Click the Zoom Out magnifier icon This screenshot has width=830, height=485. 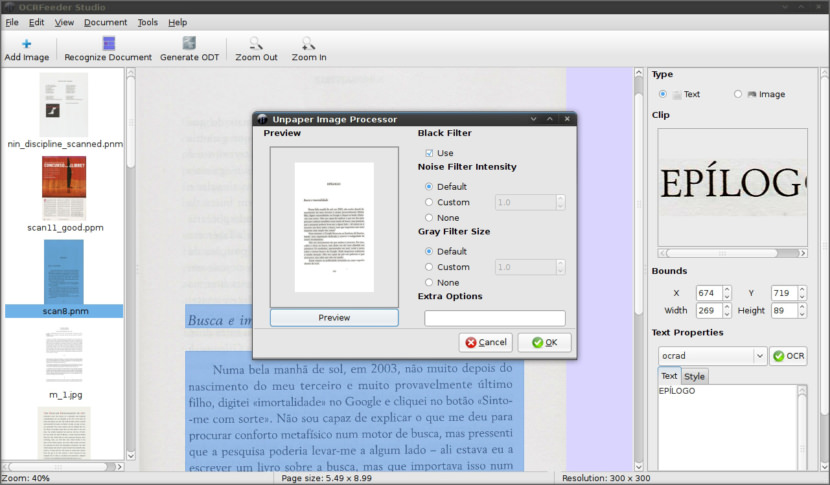point(256,44)
